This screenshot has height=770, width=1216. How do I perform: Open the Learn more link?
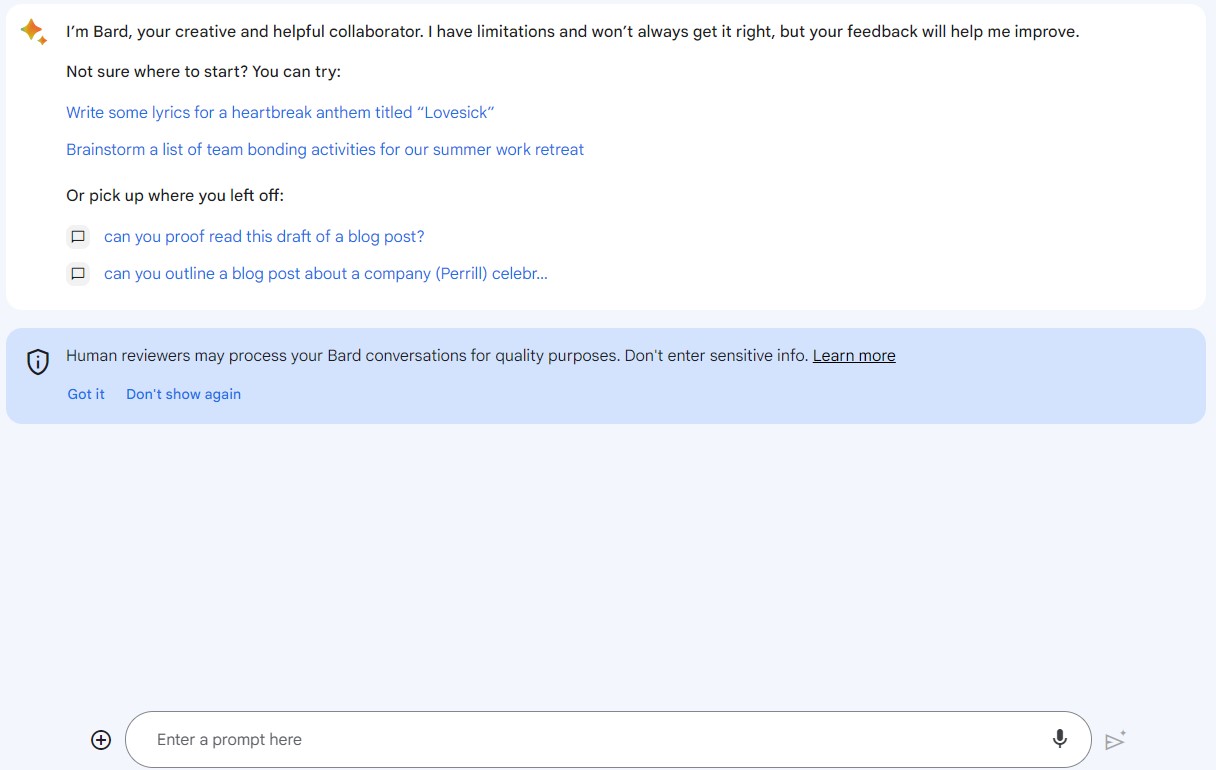tap(854, 356)
